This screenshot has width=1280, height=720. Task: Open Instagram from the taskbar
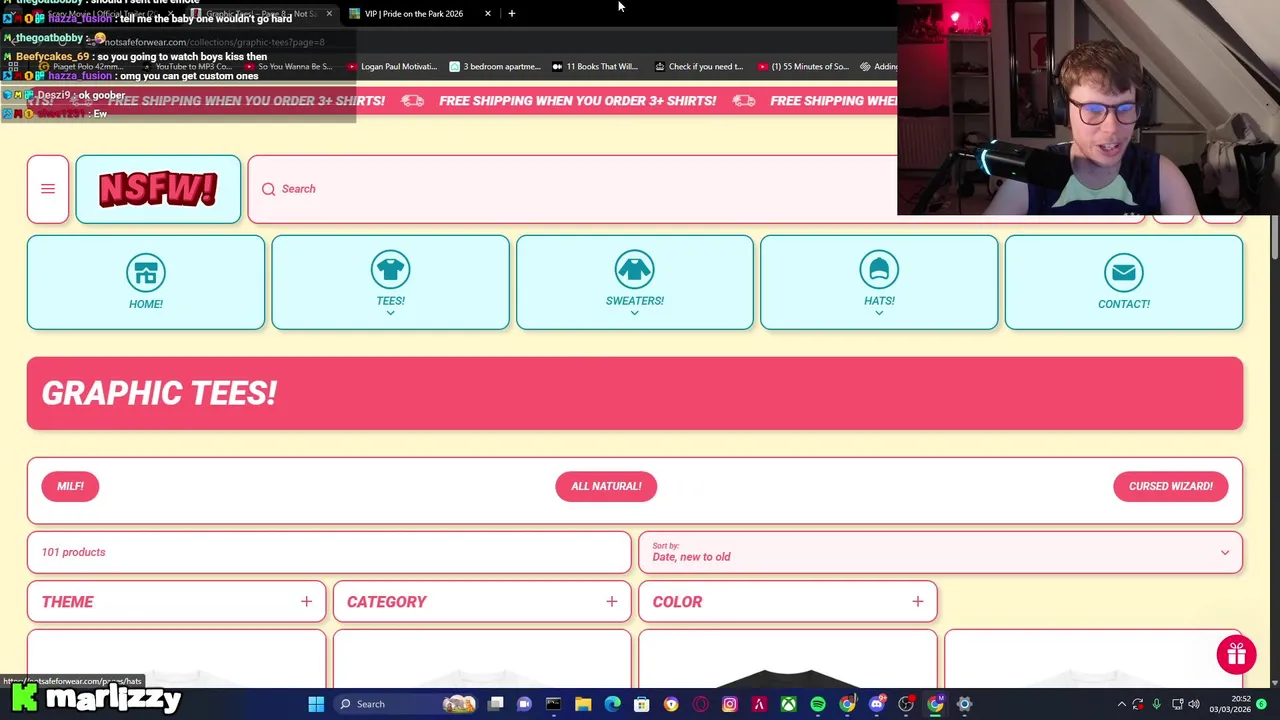click(729, 704)
